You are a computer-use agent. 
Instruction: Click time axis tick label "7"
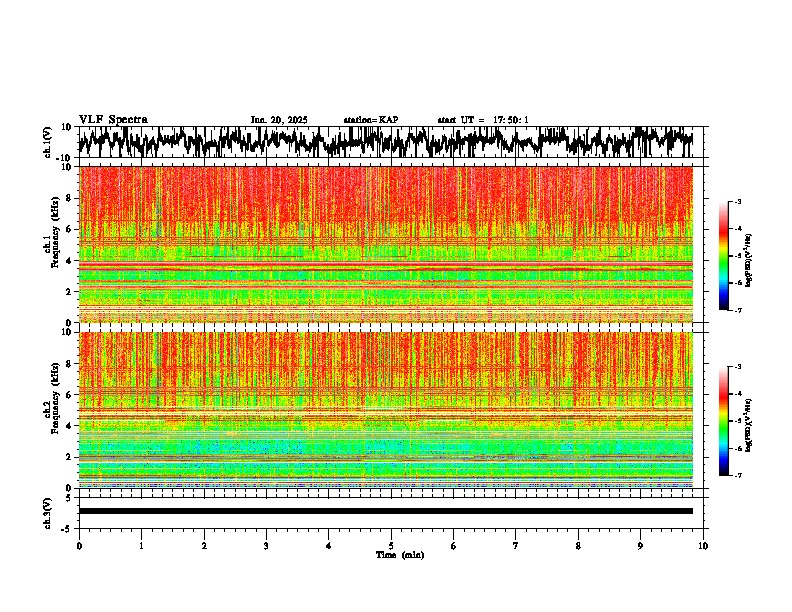click(x=516, y=546)
